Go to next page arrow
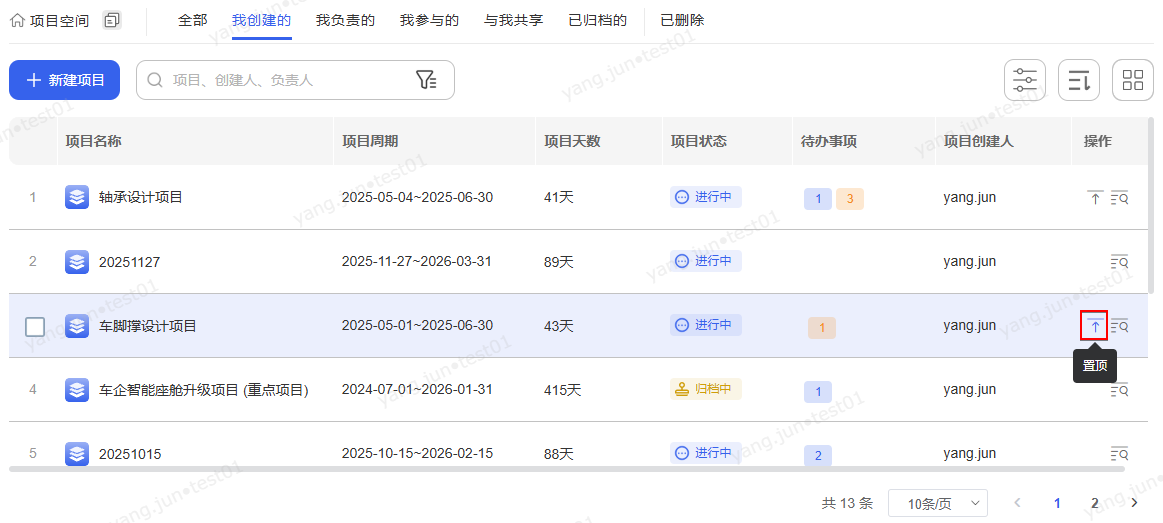This screenshot has width=1163, height=523. pos(1133,503)
